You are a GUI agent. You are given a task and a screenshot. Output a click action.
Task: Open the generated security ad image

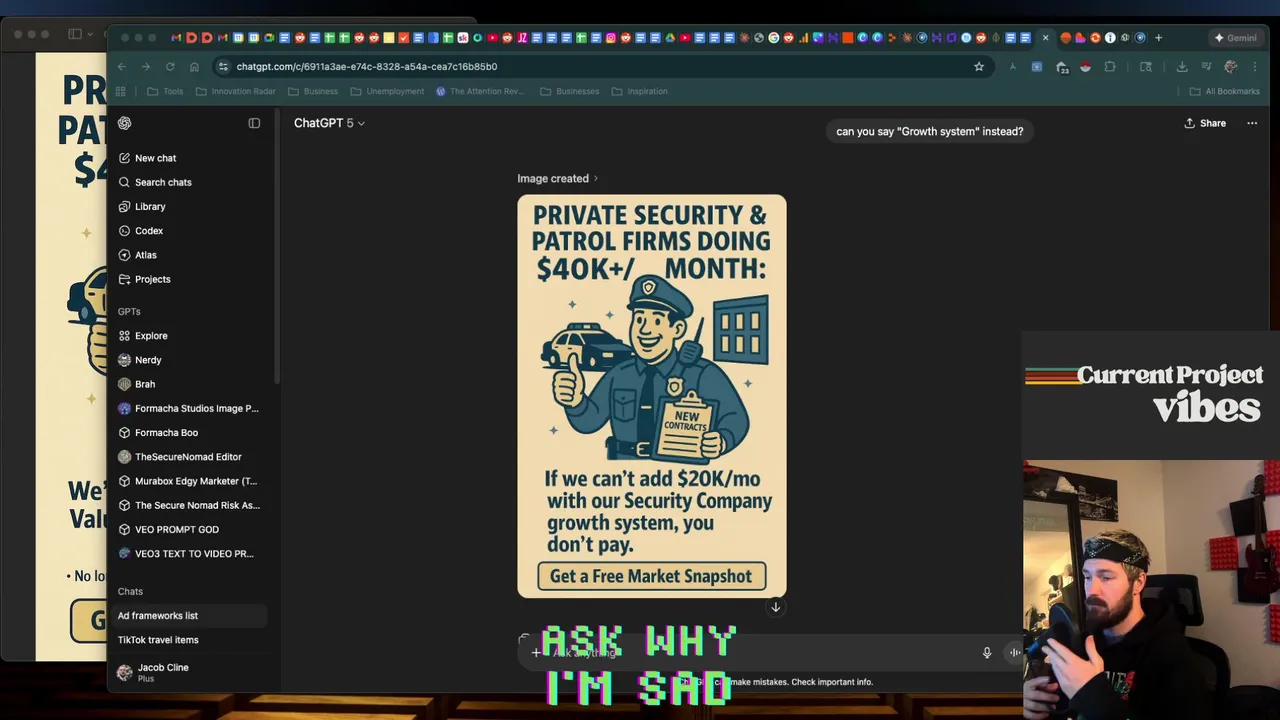pyautogui.click(x=652, y=396)
